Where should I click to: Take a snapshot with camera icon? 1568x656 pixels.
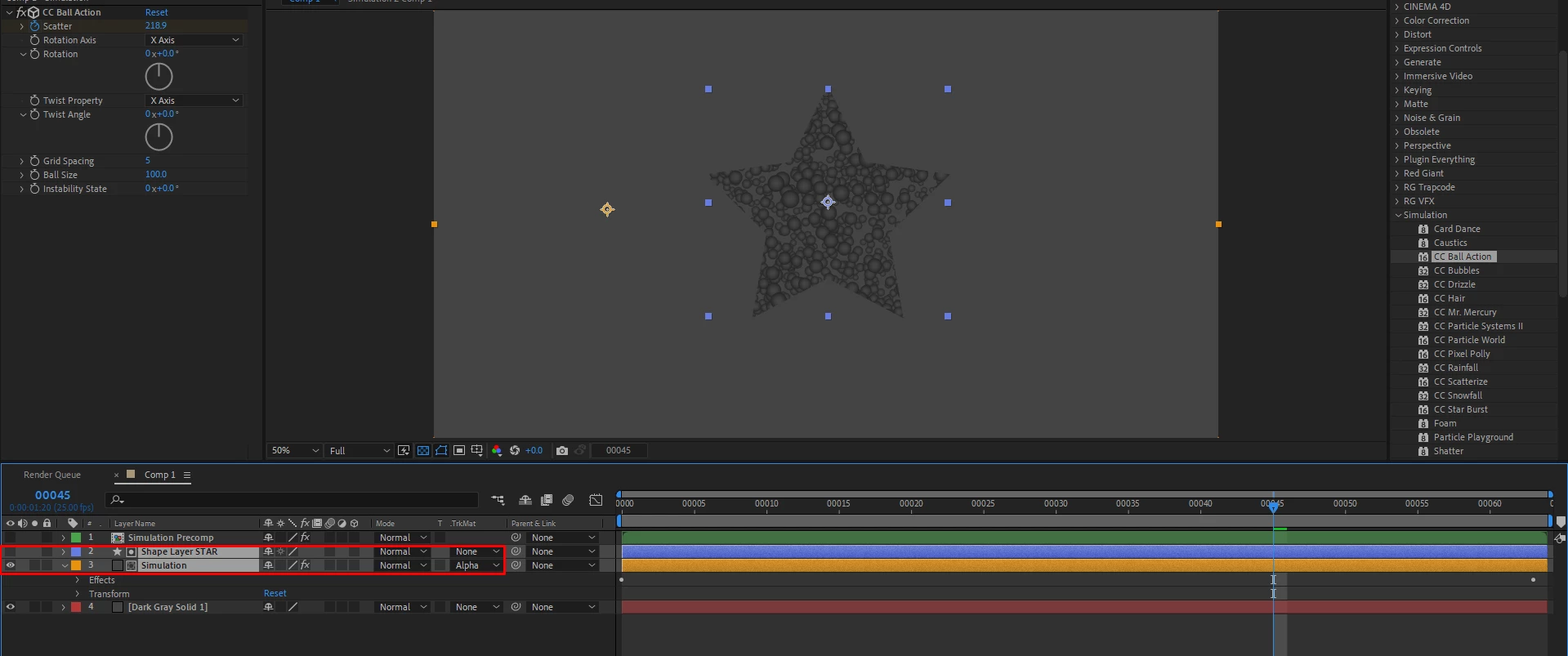[562, 450]
